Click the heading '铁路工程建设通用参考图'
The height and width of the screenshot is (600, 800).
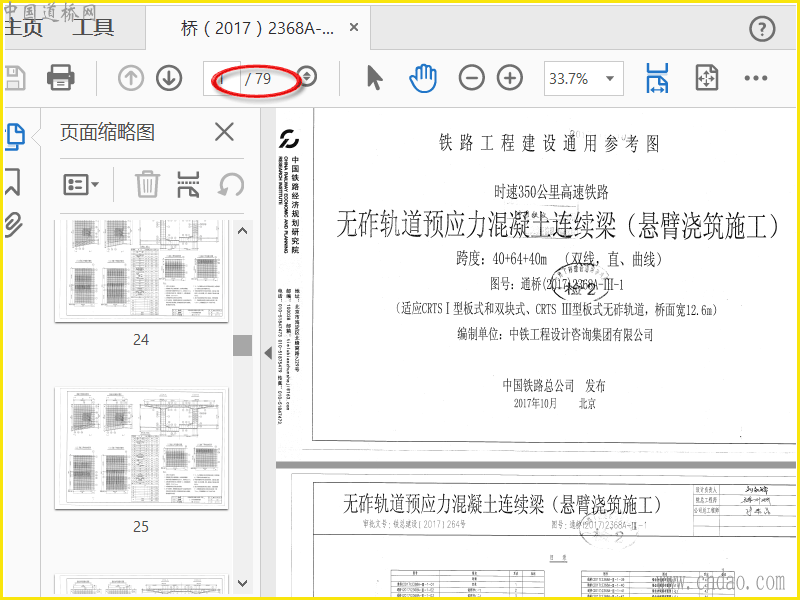pyautogui.click(x=549, y=143)
